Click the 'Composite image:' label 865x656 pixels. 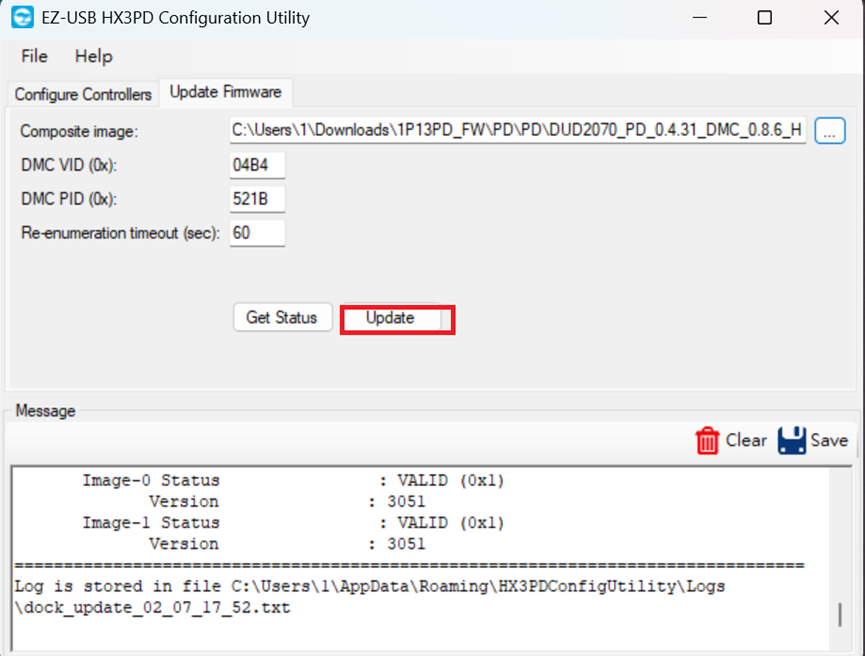point(79,131)
